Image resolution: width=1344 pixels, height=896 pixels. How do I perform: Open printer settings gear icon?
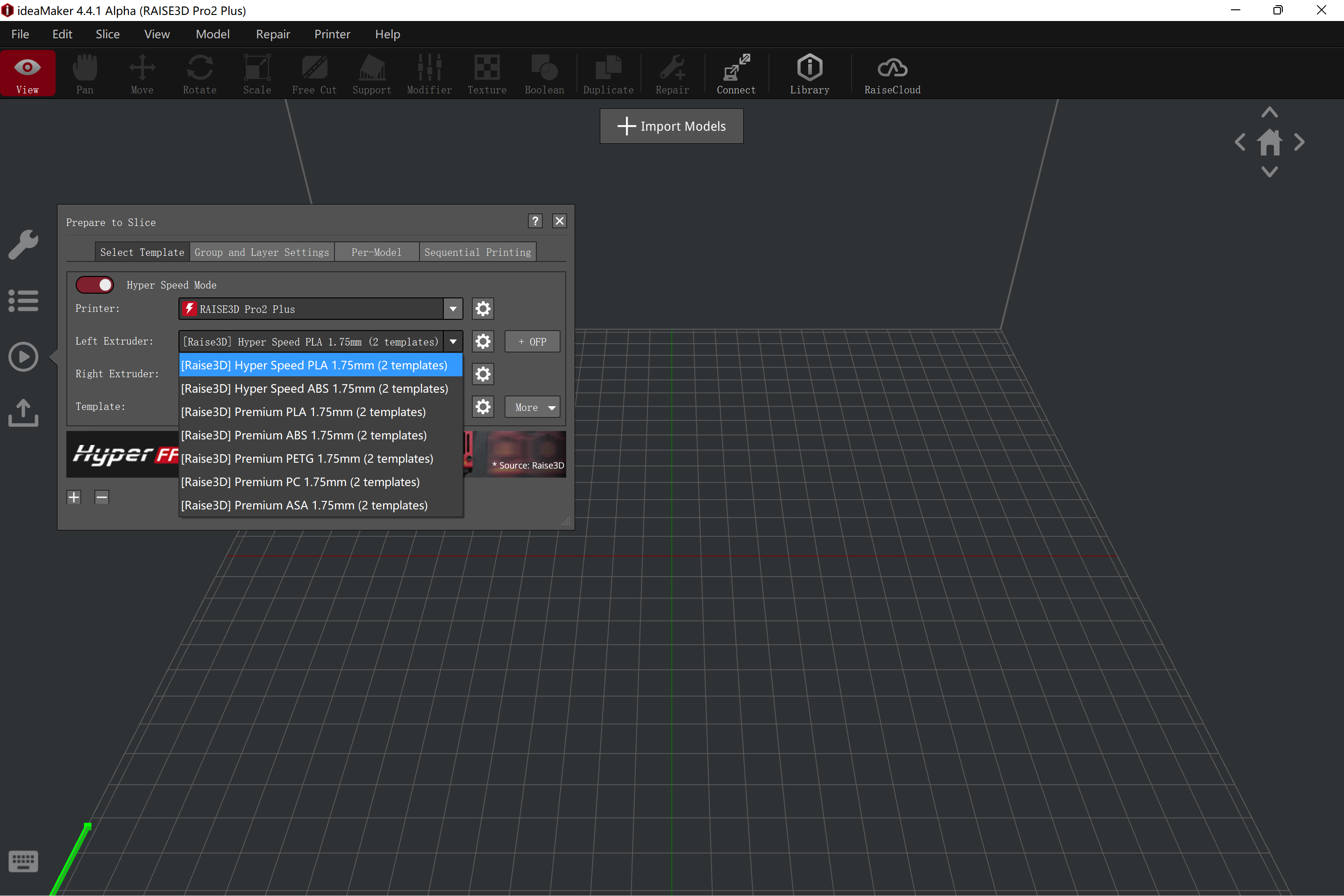click(483, 309)
